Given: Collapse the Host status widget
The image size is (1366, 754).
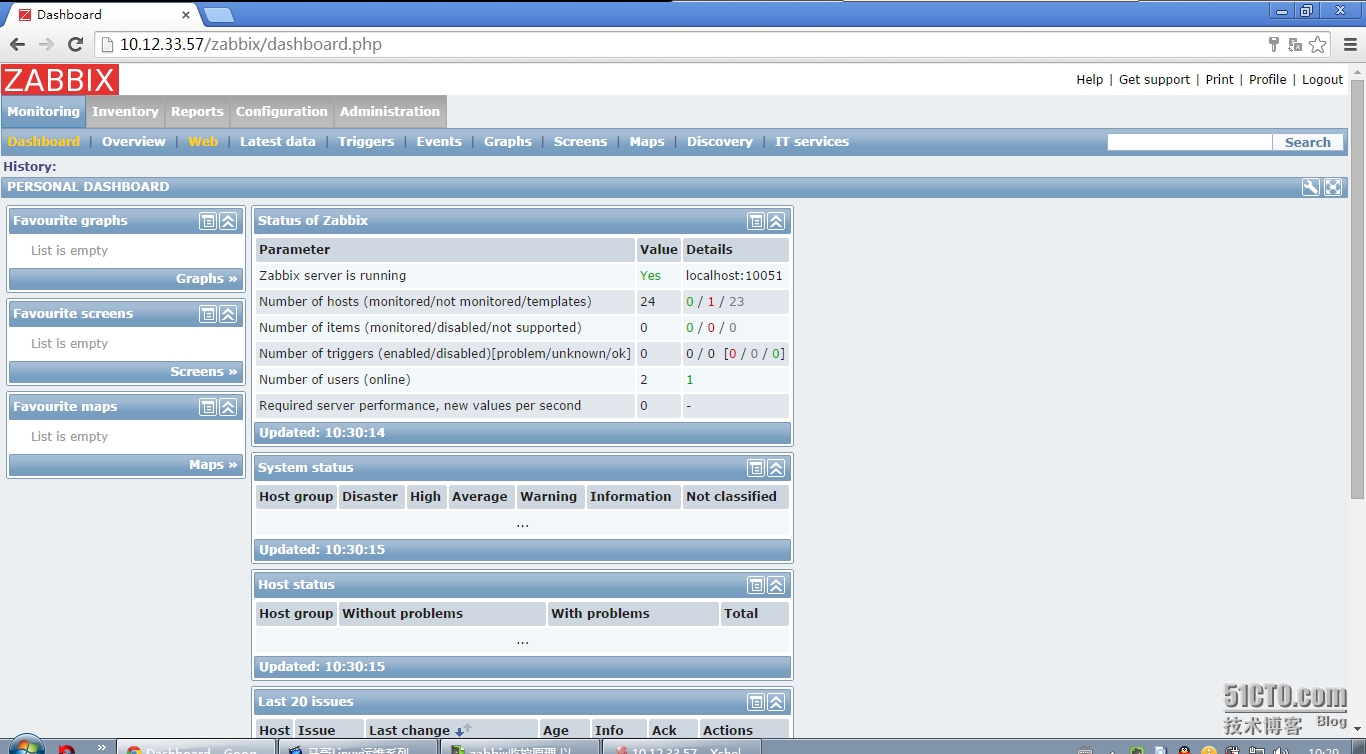Looking at the screenshot, I should (x=776, y=585).
